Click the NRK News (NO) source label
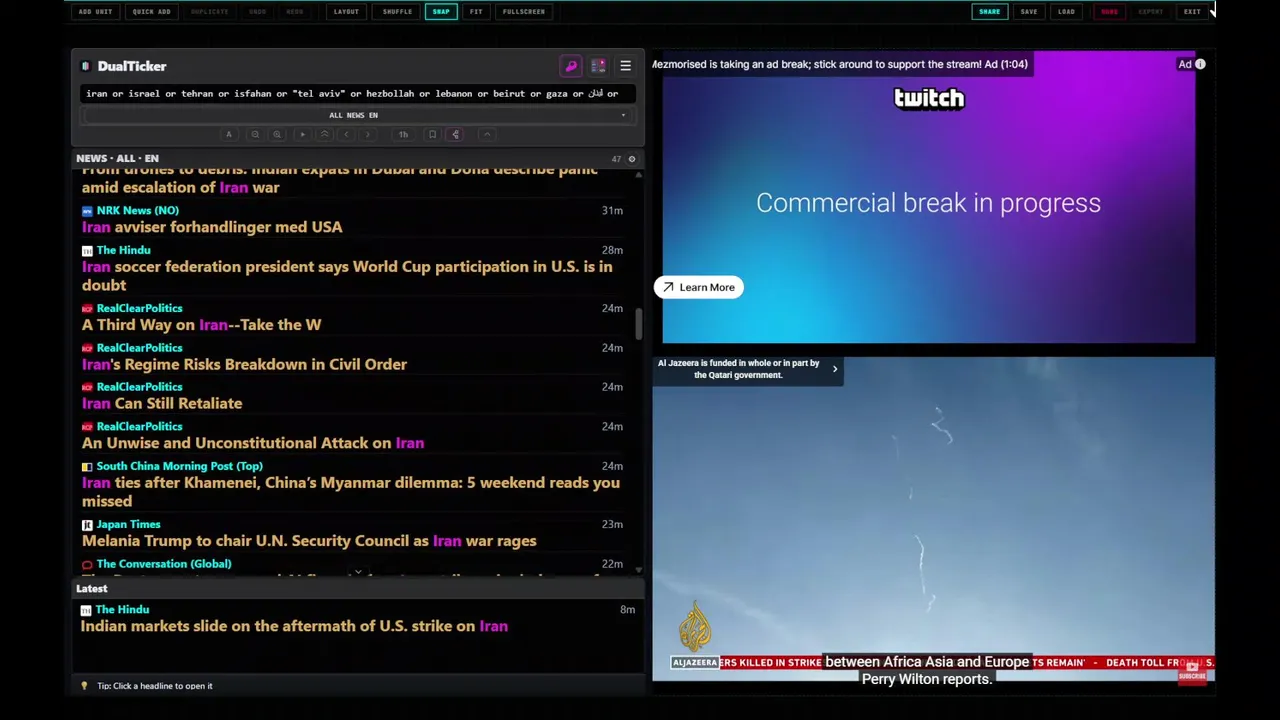Screen dimensions: 1280x720 pos(137,211)
